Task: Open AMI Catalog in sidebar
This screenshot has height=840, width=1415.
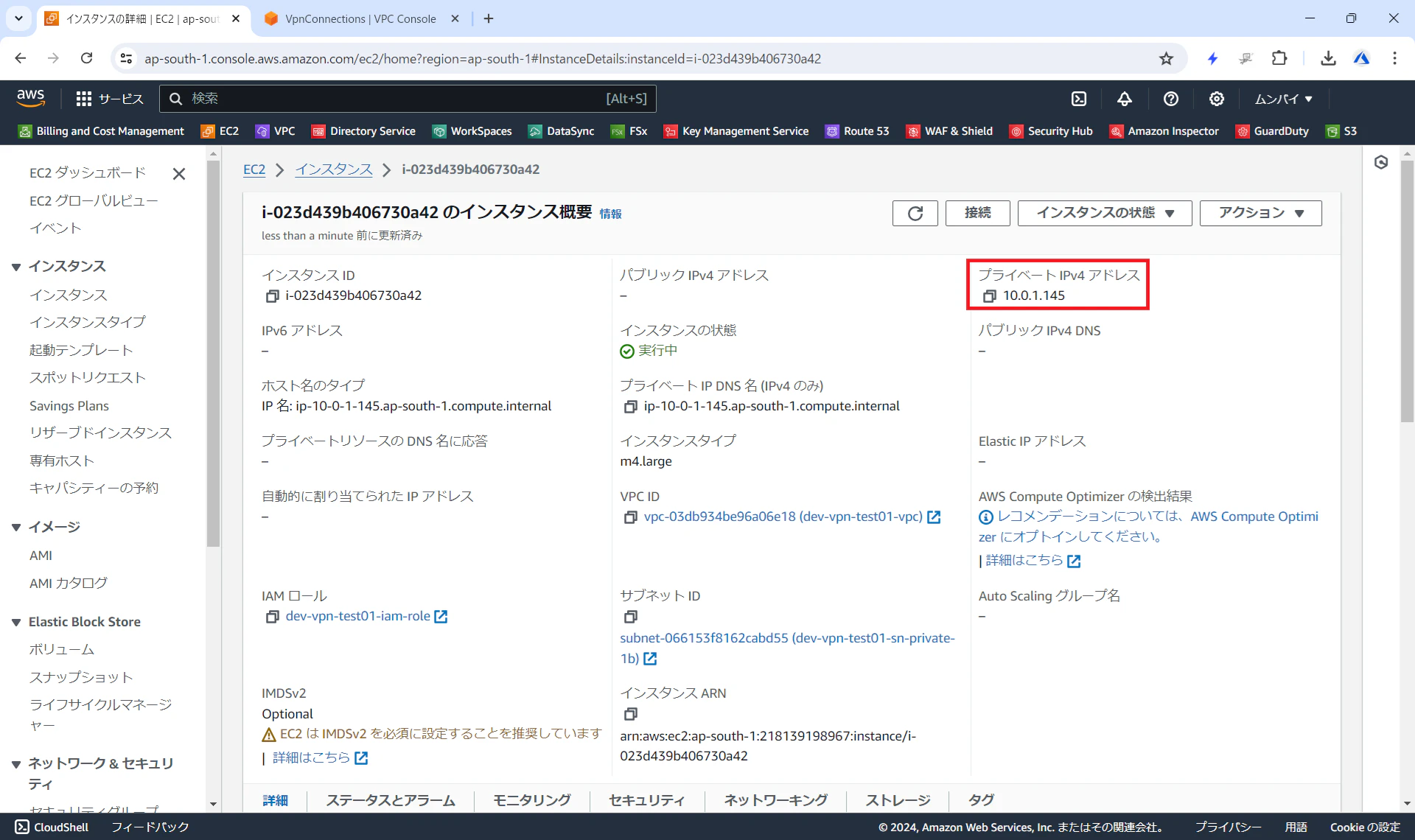Action: click(x=69, y=584)
